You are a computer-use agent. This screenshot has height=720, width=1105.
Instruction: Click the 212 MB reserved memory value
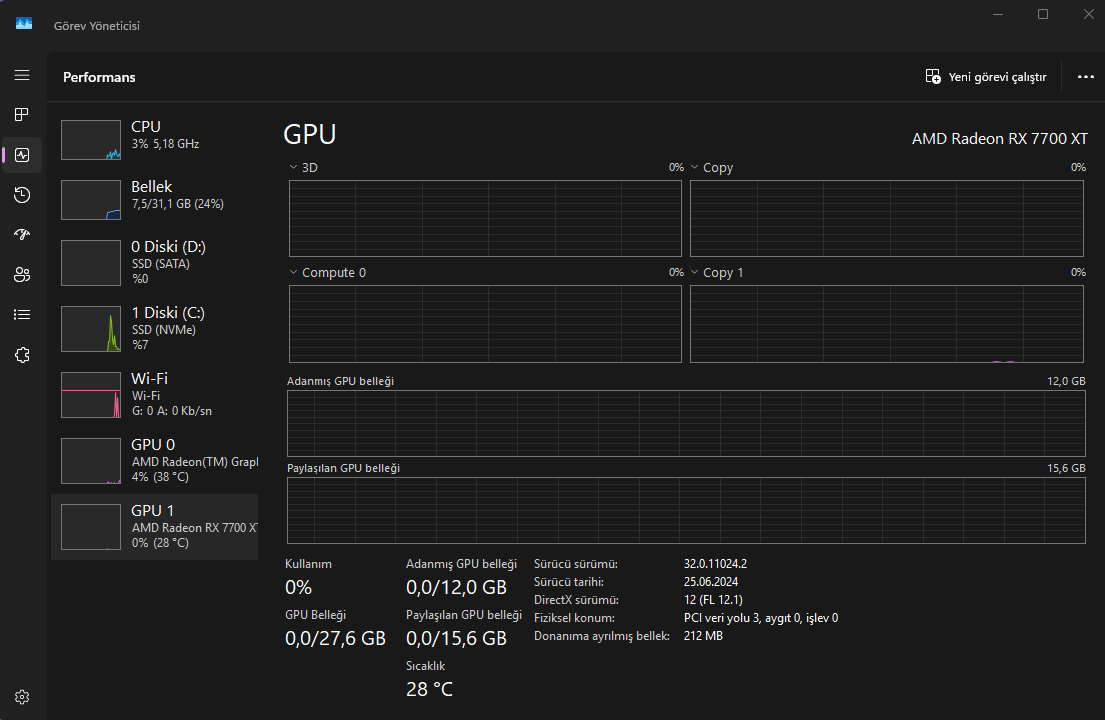703,636
